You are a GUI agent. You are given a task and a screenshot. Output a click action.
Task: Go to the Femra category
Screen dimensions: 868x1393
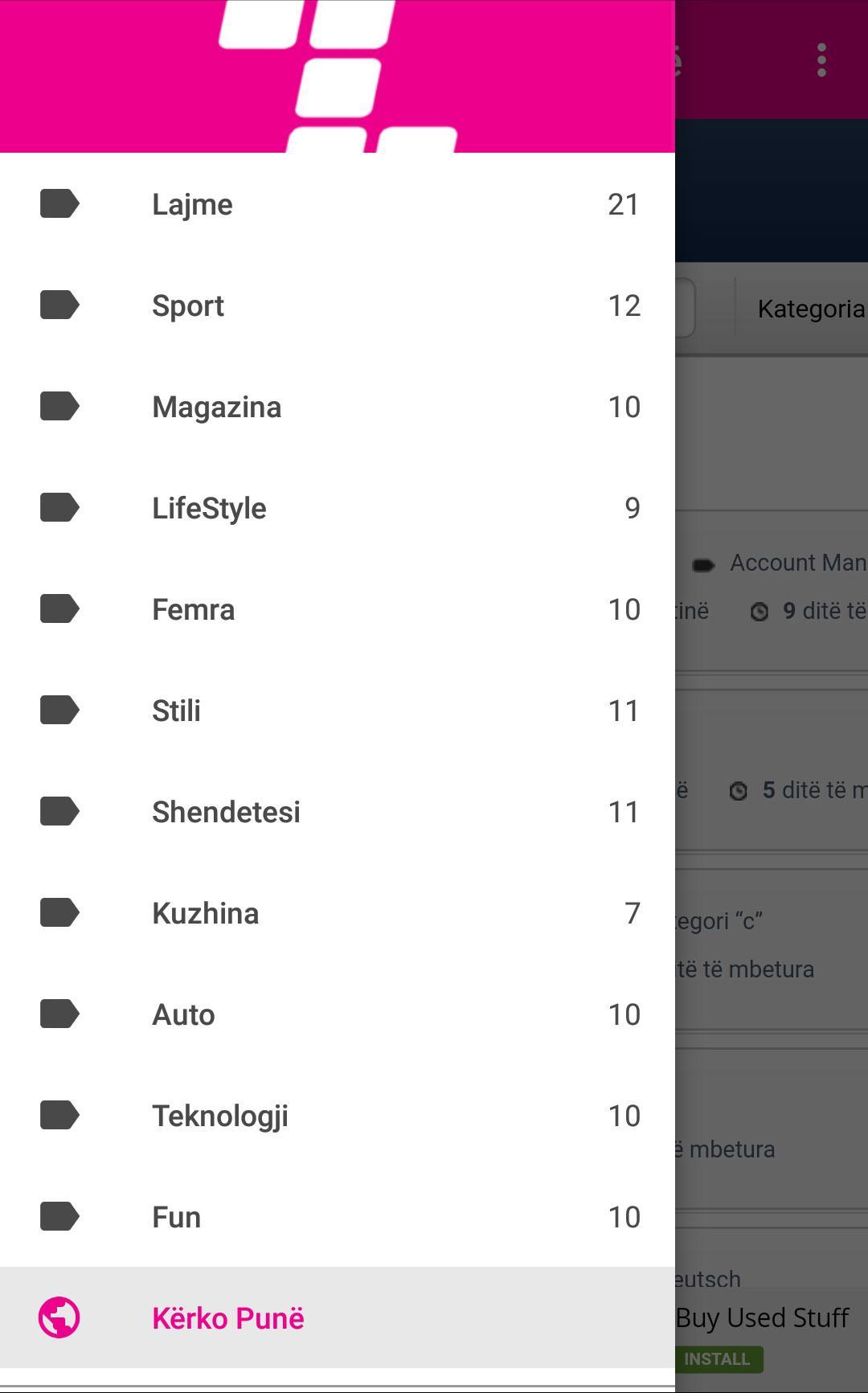point(194,609)
